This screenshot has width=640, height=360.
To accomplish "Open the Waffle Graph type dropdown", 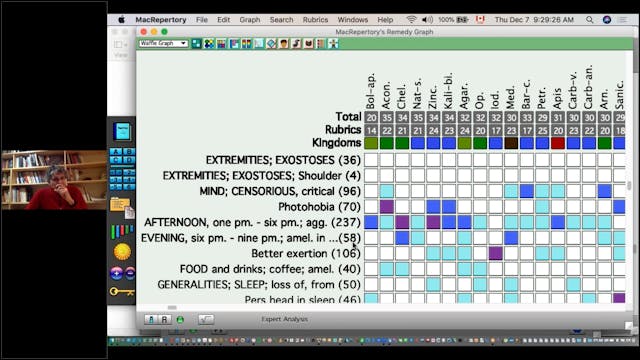I will [163, 43].
